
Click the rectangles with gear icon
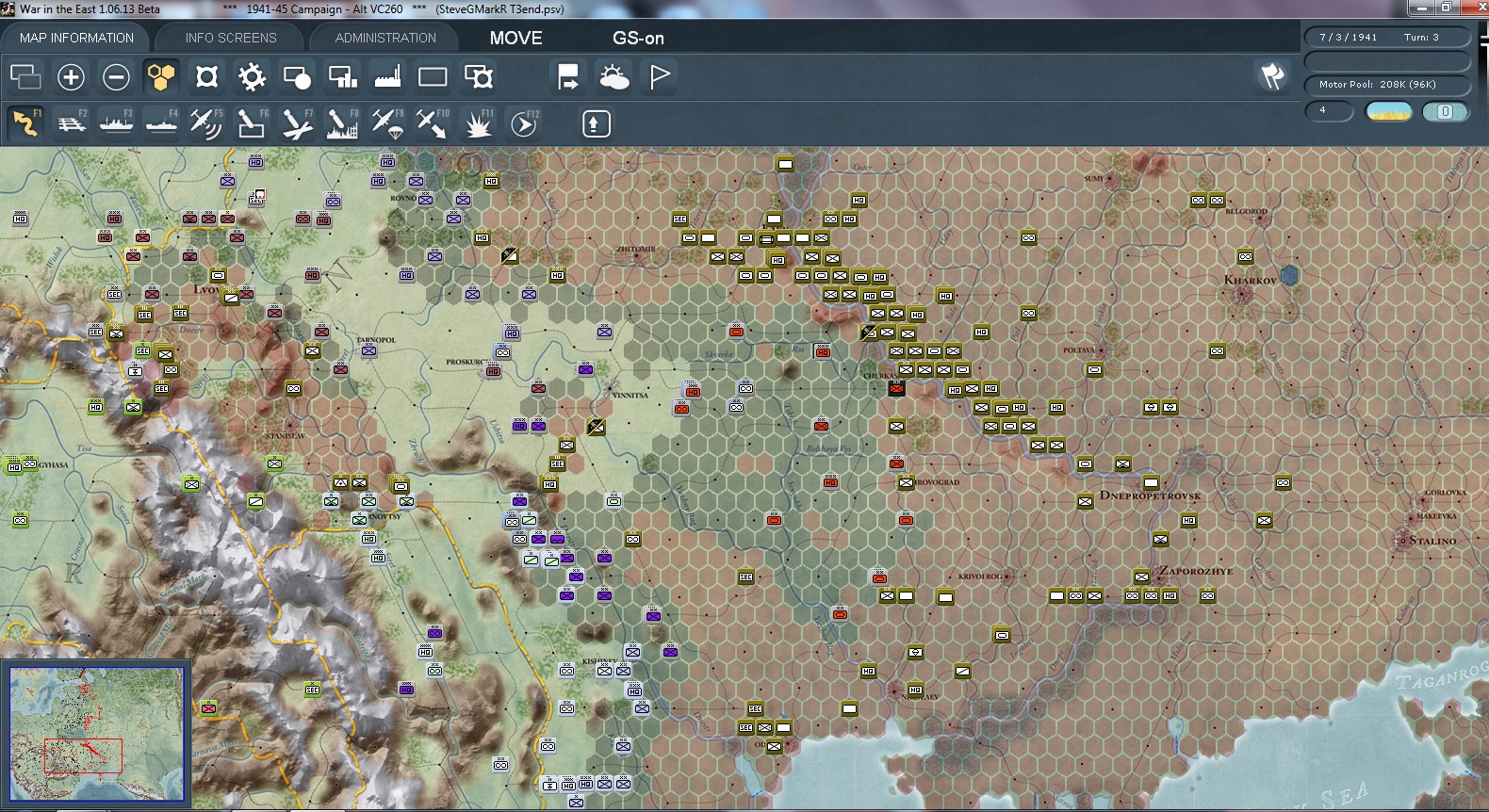(478, 76)
